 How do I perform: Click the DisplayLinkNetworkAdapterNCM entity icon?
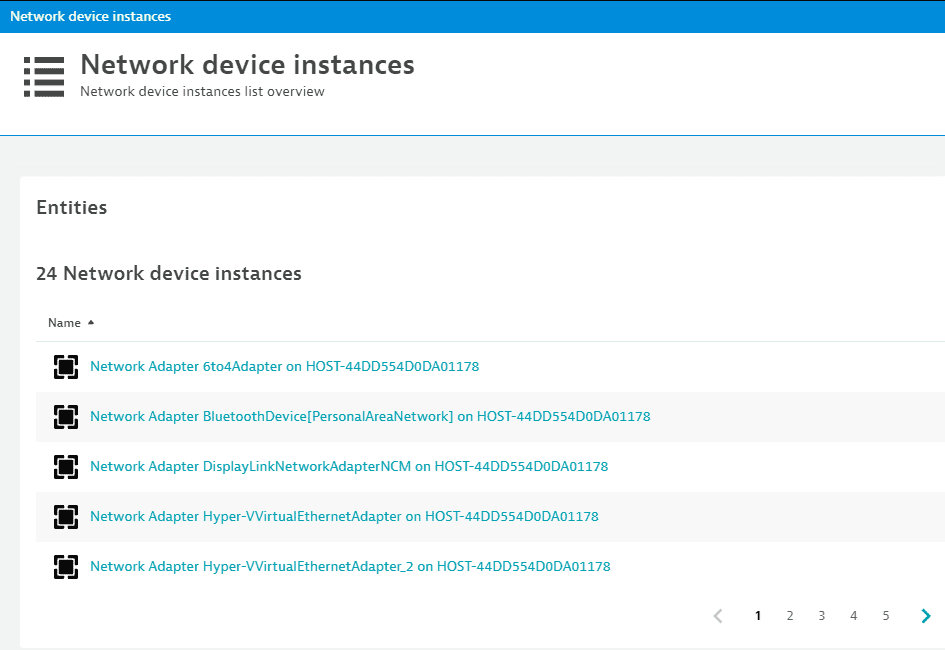(66, 467)
